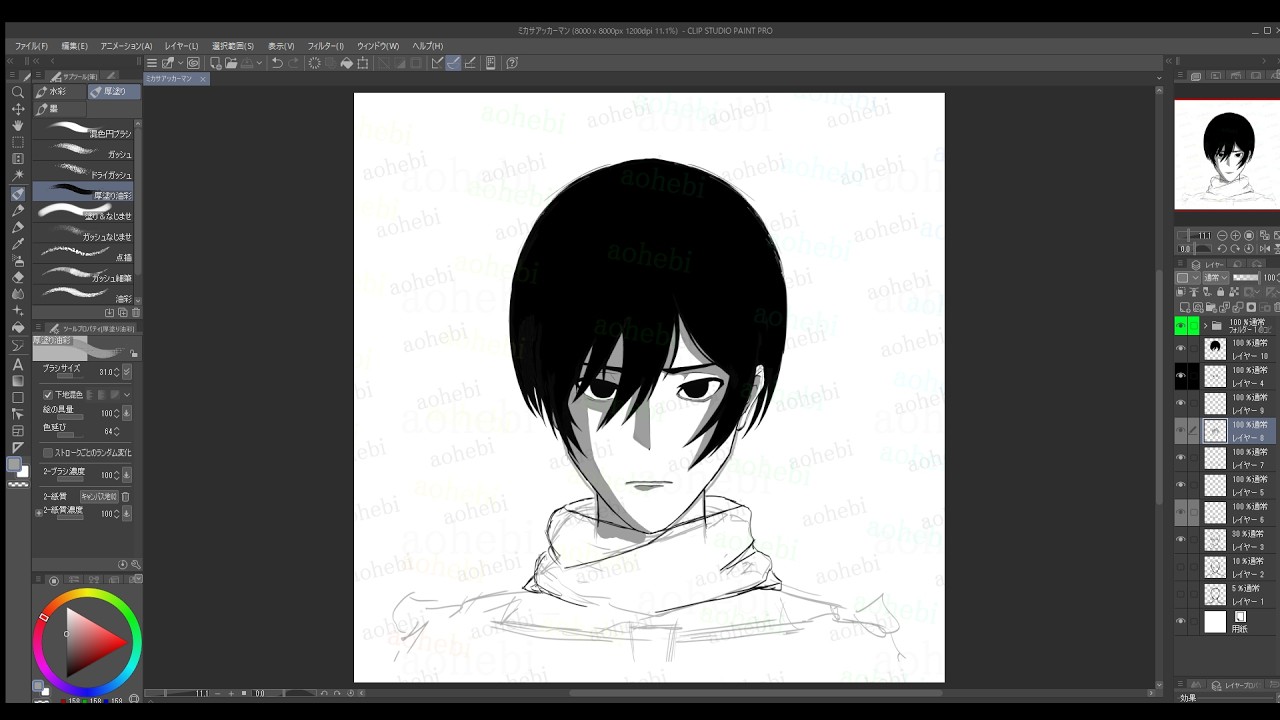This screenshot has height=720, width=1280.
Task: Open 2-ブラシ濃度 dynamics settings button
Action: point(126,475)
